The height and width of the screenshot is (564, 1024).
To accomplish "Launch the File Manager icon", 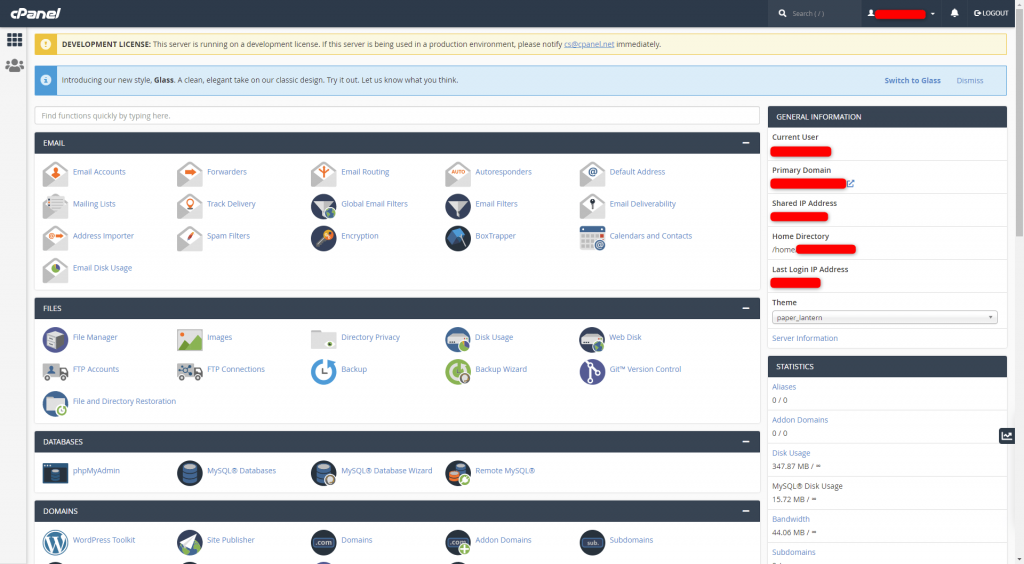I will coord(56,339).
